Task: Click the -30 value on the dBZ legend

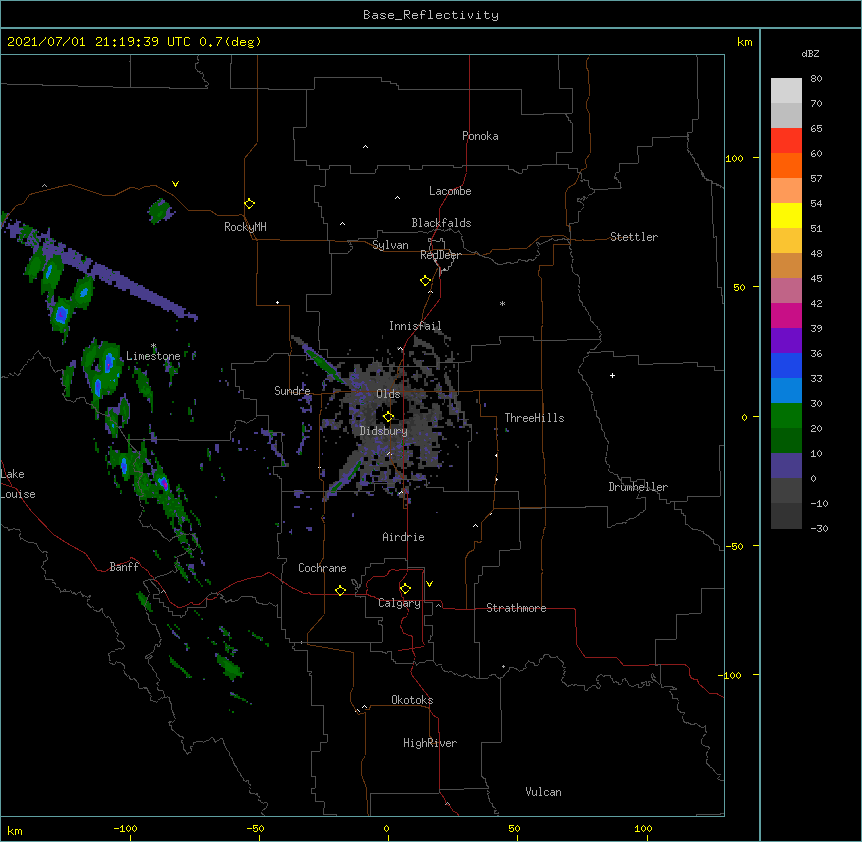Action: click(x=819, y=528)
